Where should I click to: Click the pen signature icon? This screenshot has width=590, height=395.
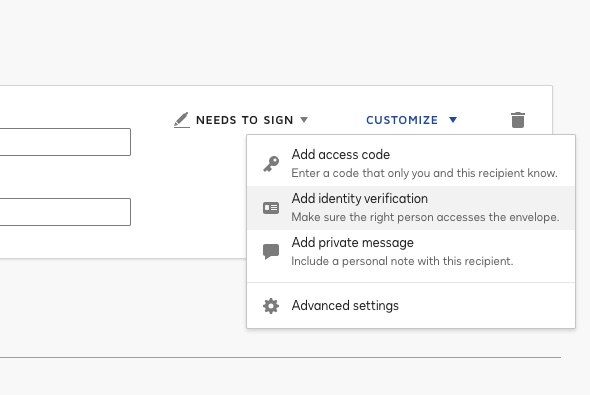(181, 120)
